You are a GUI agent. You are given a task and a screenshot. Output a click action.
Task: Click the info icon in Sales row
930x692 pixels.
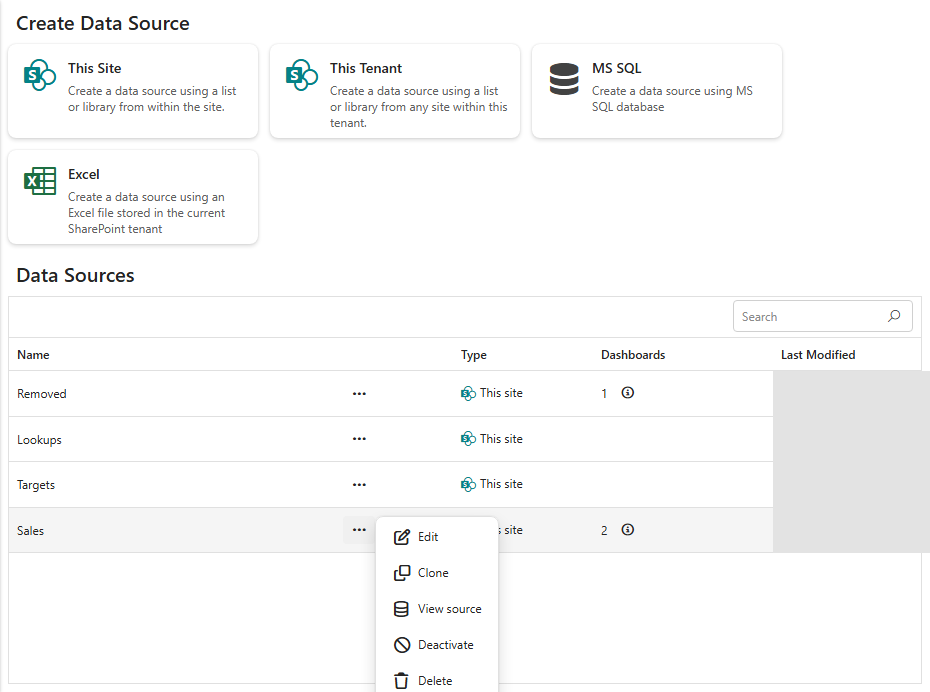click(x=628, y=530)
